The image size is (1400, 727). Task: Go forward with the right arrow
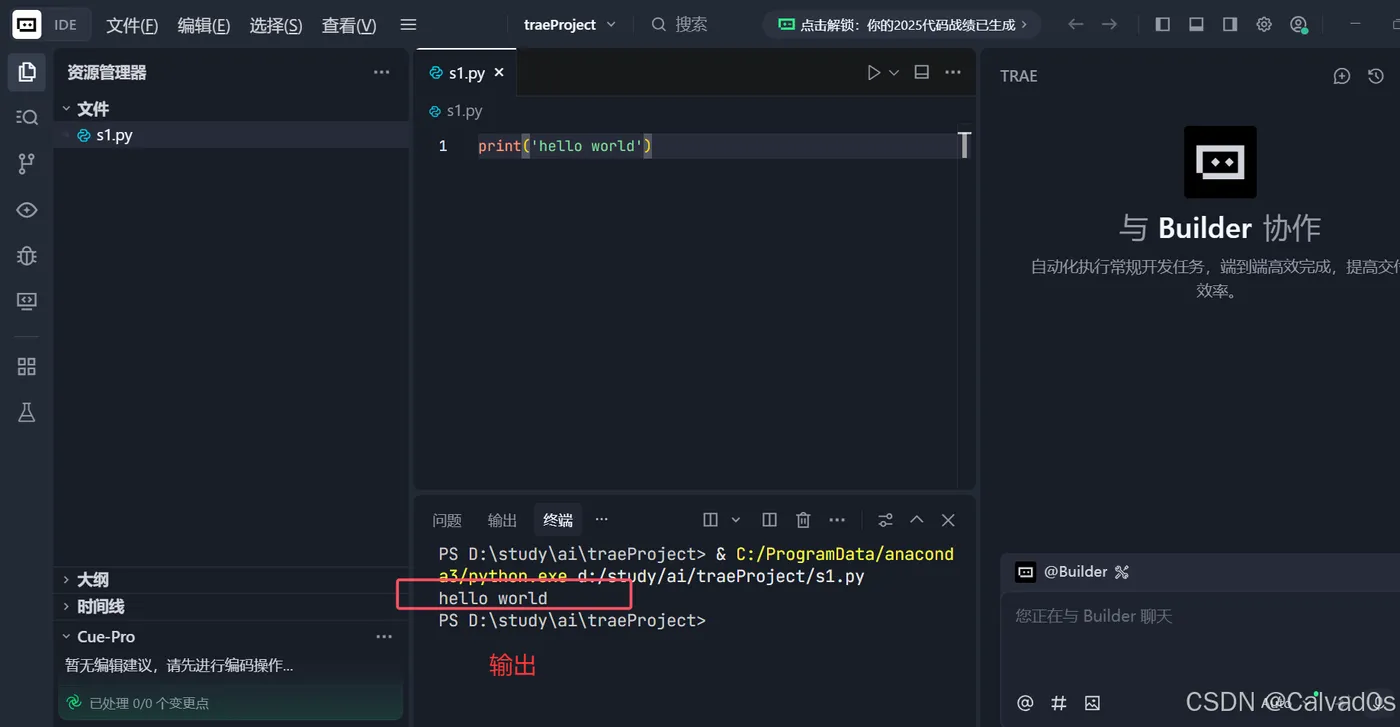pos(1109,24)
